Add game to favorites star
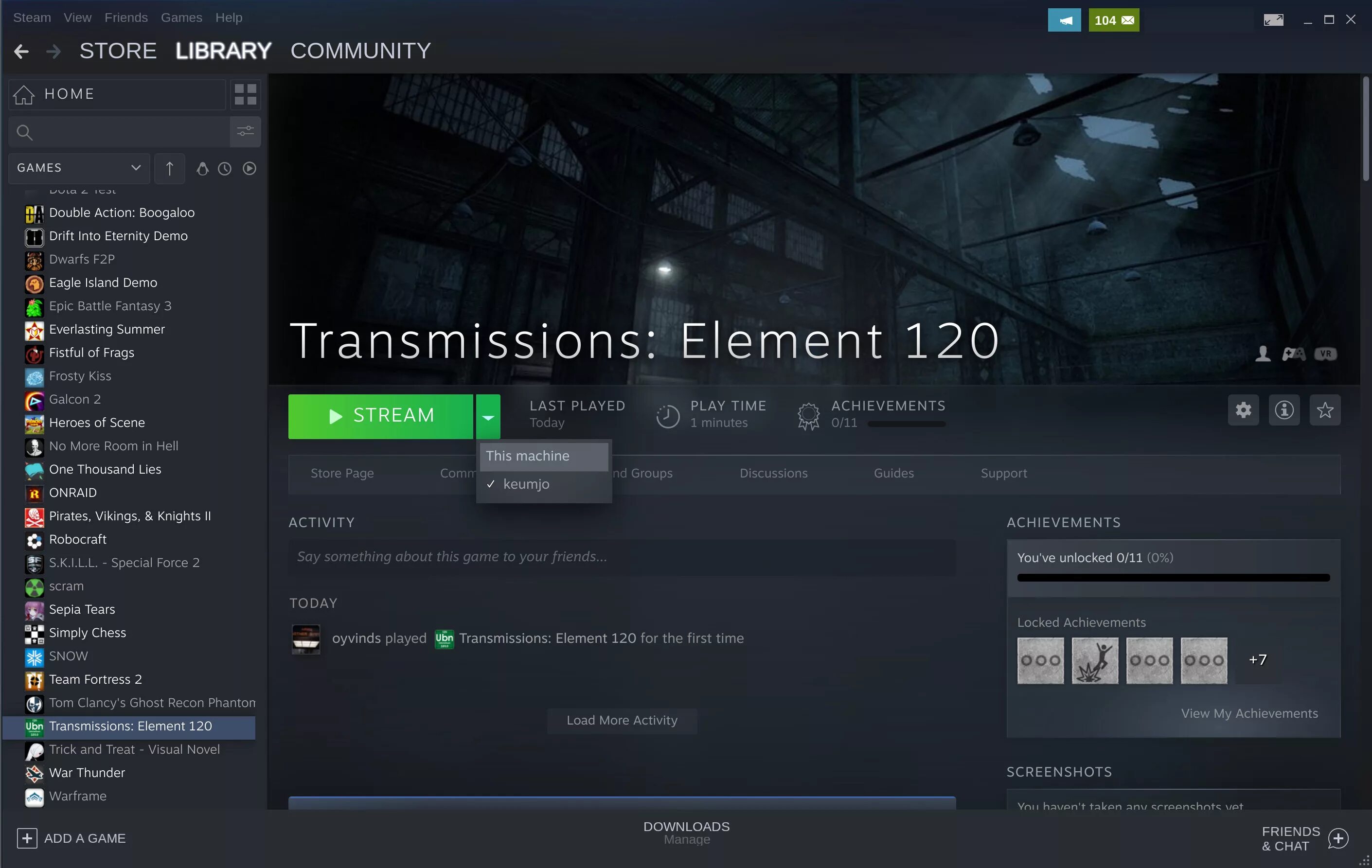1372x868 pixels. point(1325,410)
